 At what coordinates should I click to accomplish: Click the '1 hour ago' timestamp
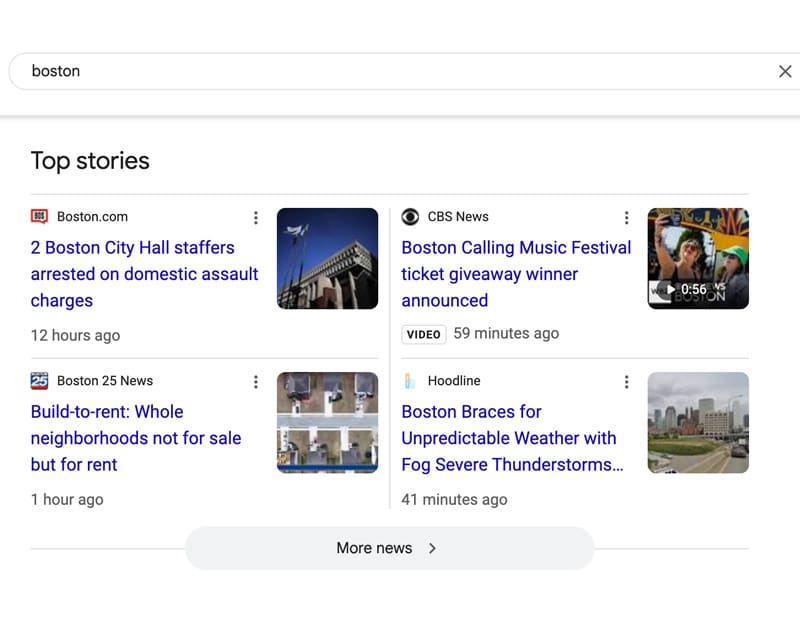pos(67,499)
